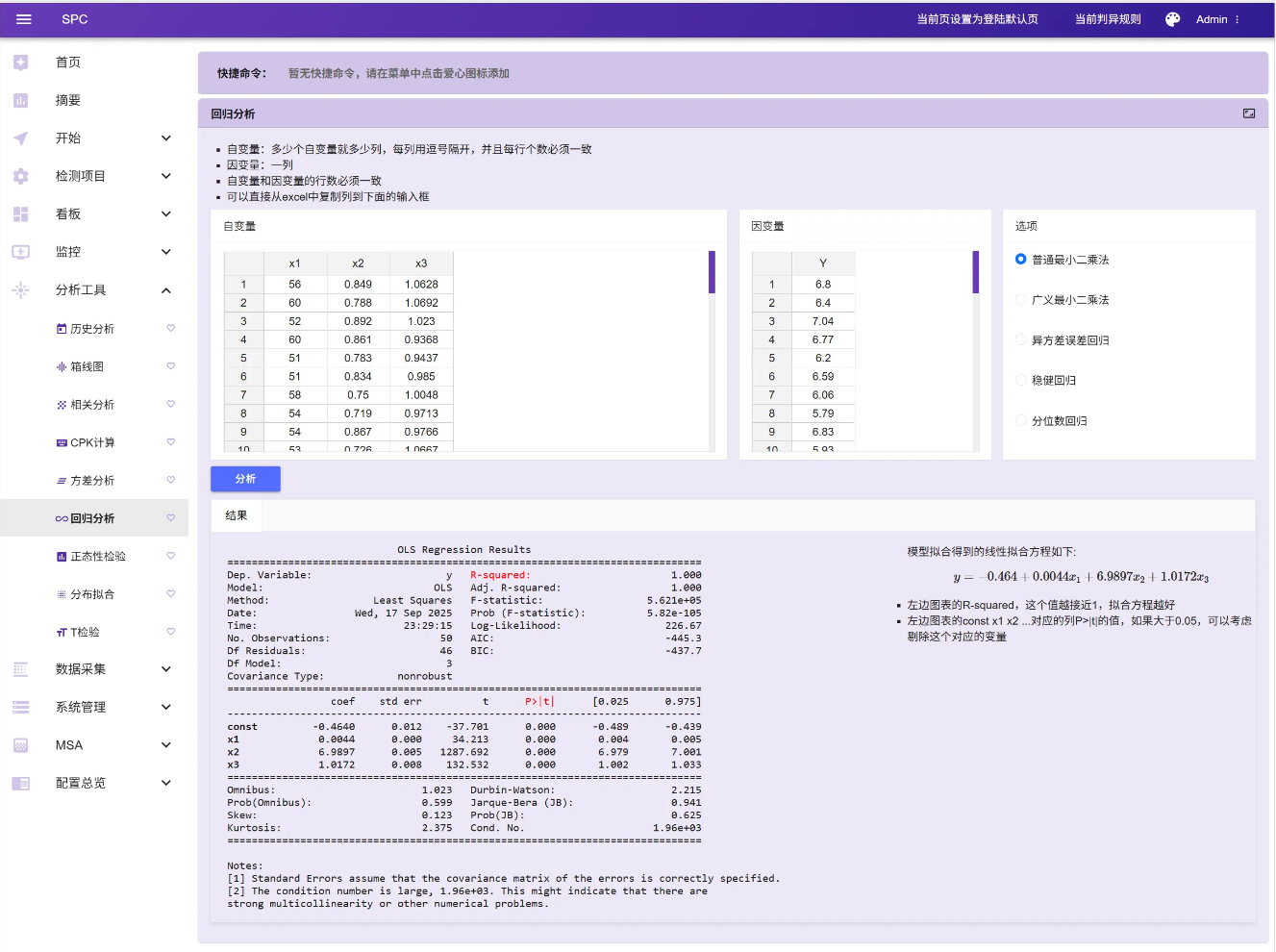The image size is (1276, 952).
Task: Click the 摘要 chart icon
Action: (x=21, y=100)
